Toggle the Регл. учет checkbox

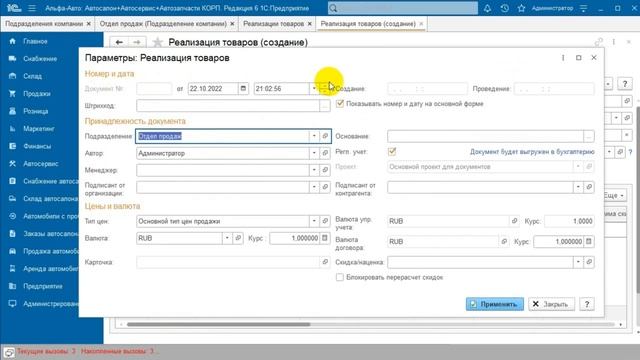[392, 151]
